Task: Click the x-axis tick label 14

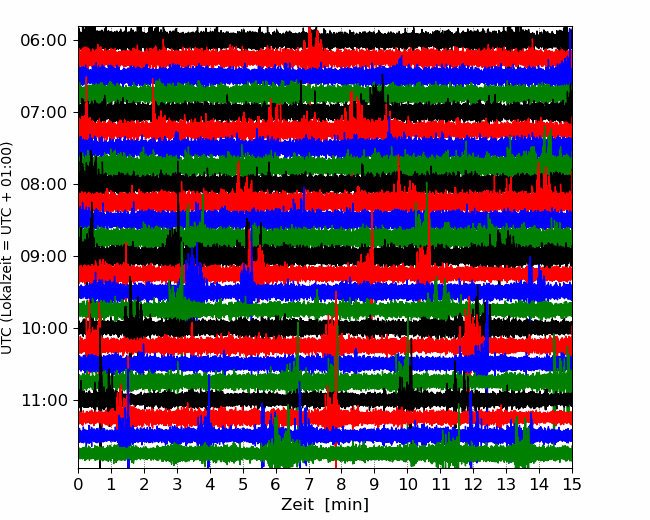Action: click(539, 484)
